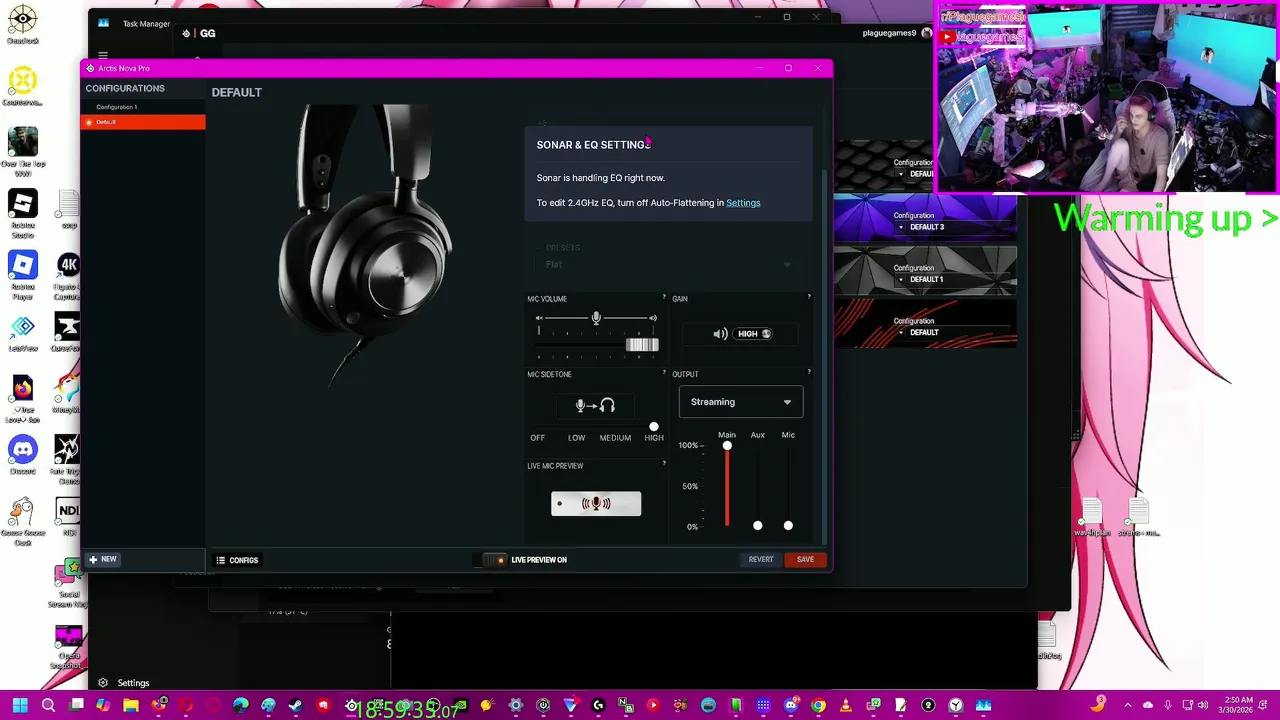This screenshot has height=720, width=1280.
Task: Open the hamburger menu in GG window
Action: point(103,56)
